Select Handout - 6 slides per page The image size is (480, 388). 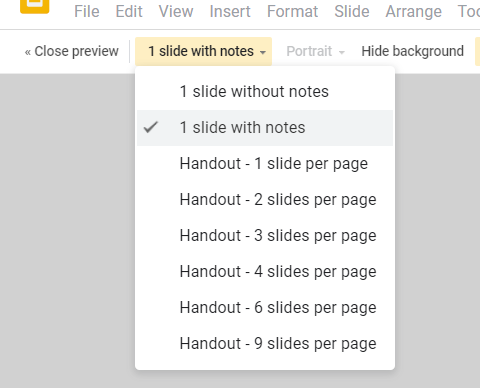click(265, 308)
